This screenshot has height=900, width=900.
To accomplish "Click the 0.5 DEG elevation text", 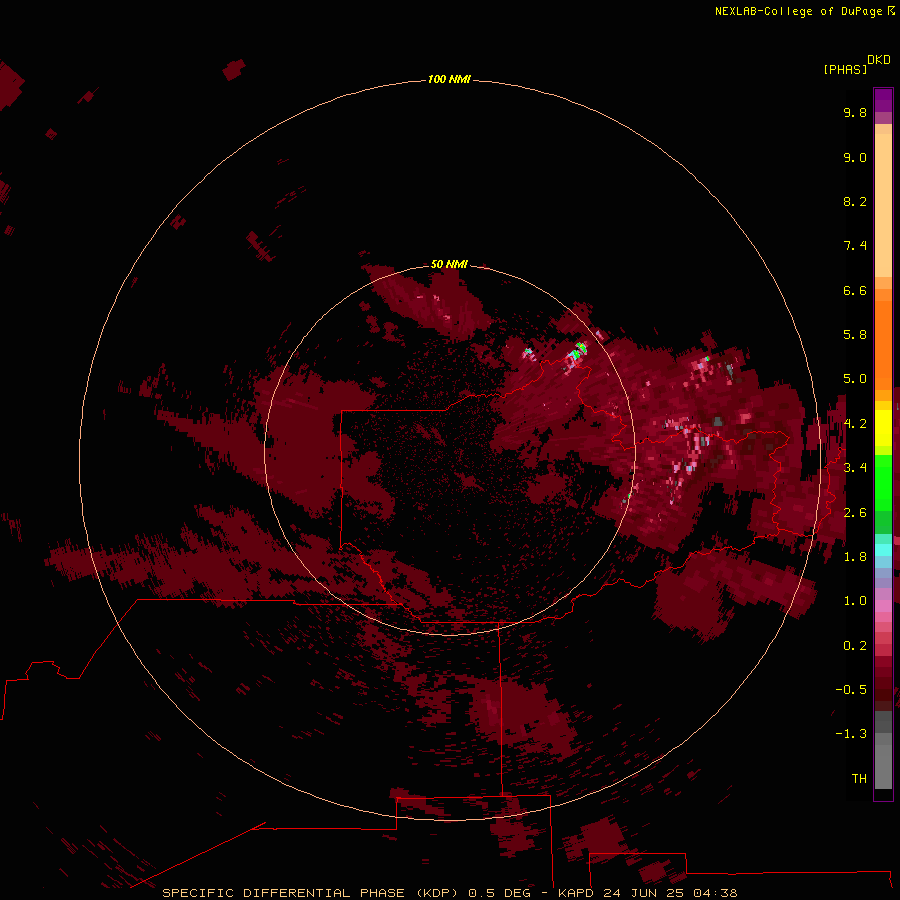I will (500, 893).
